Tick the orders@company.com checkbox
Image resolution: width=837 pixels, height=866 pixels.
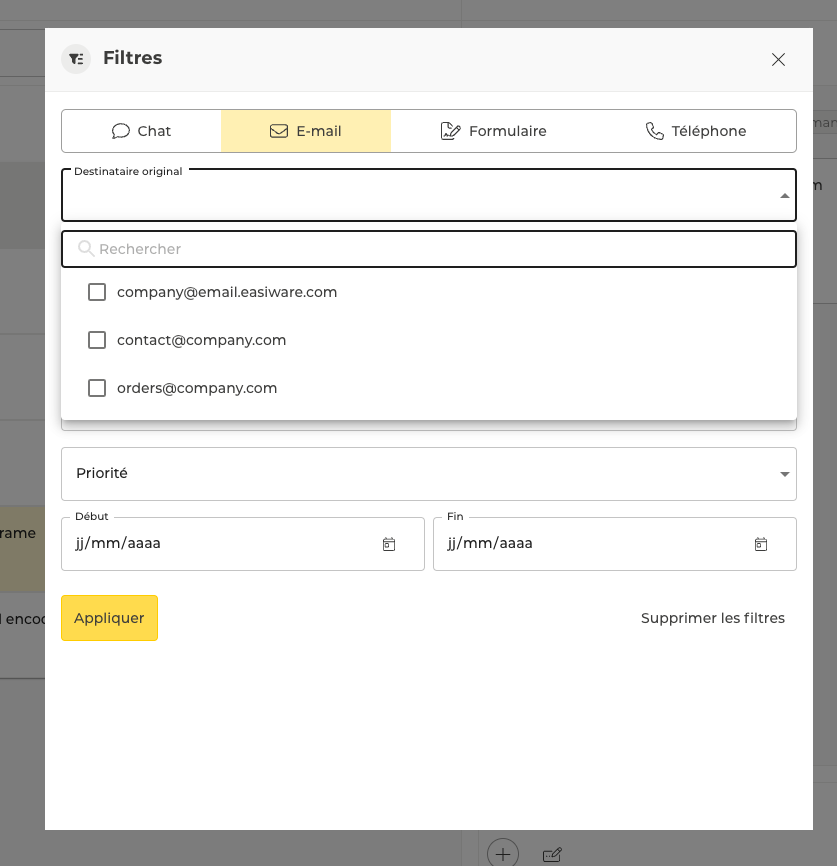pos(97,388)
